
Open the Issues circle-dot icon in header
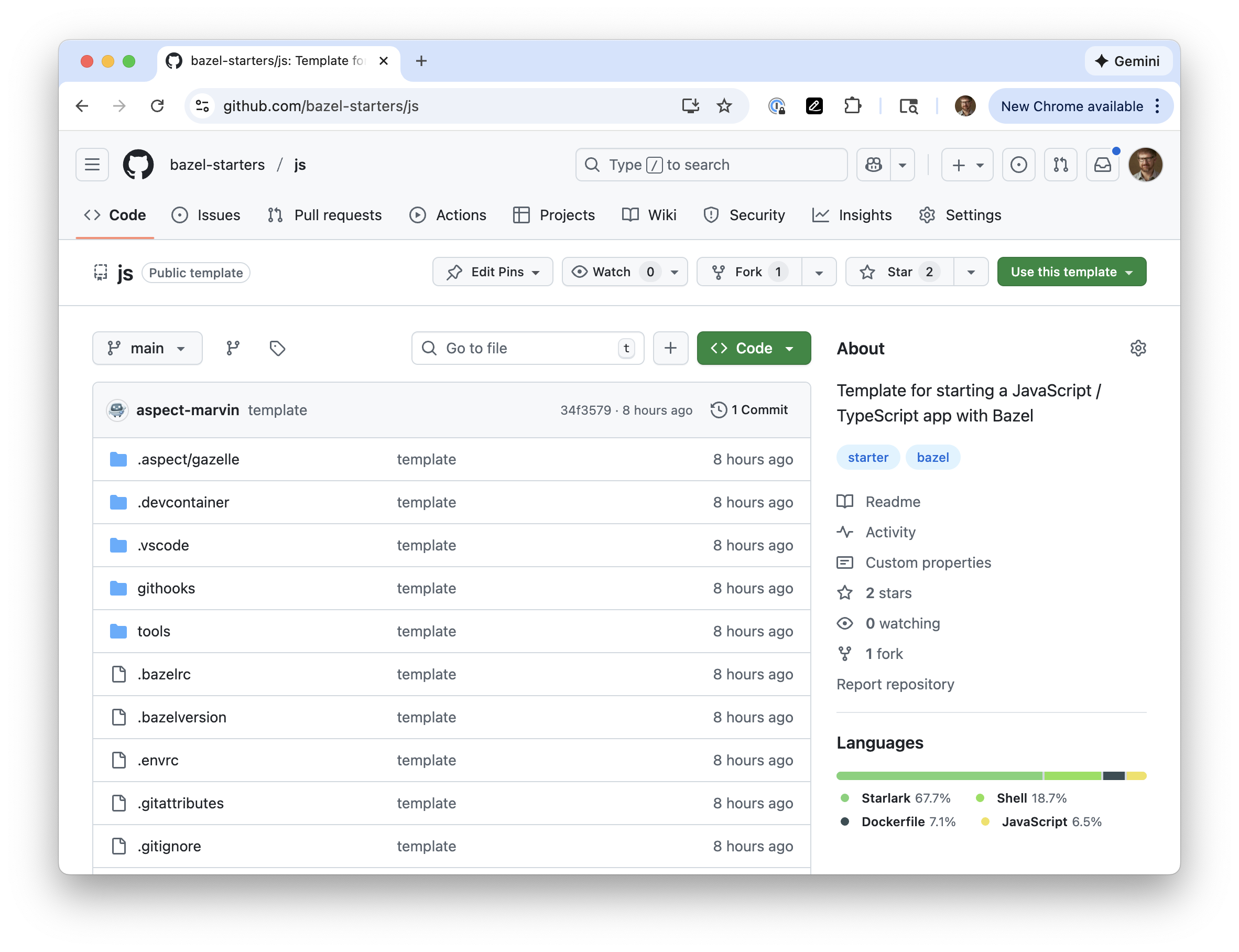click(1018, 164)
